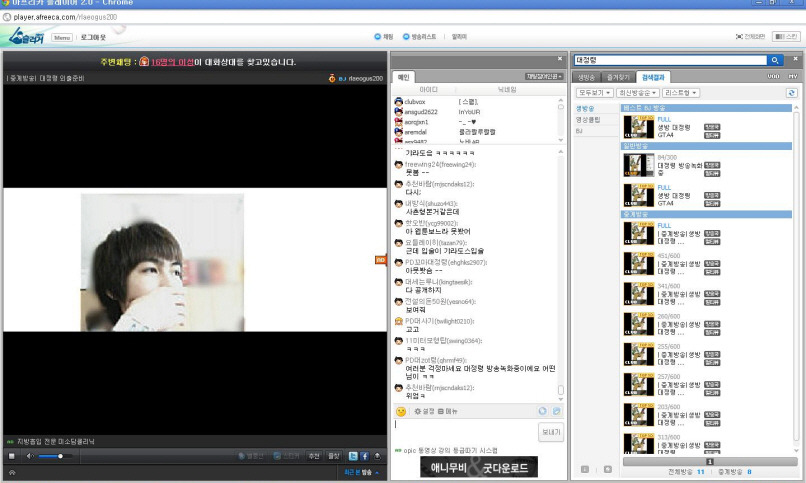806x483 pixels.
Task: Send the chat message with 보내기
Action: [x=551, y=432]
